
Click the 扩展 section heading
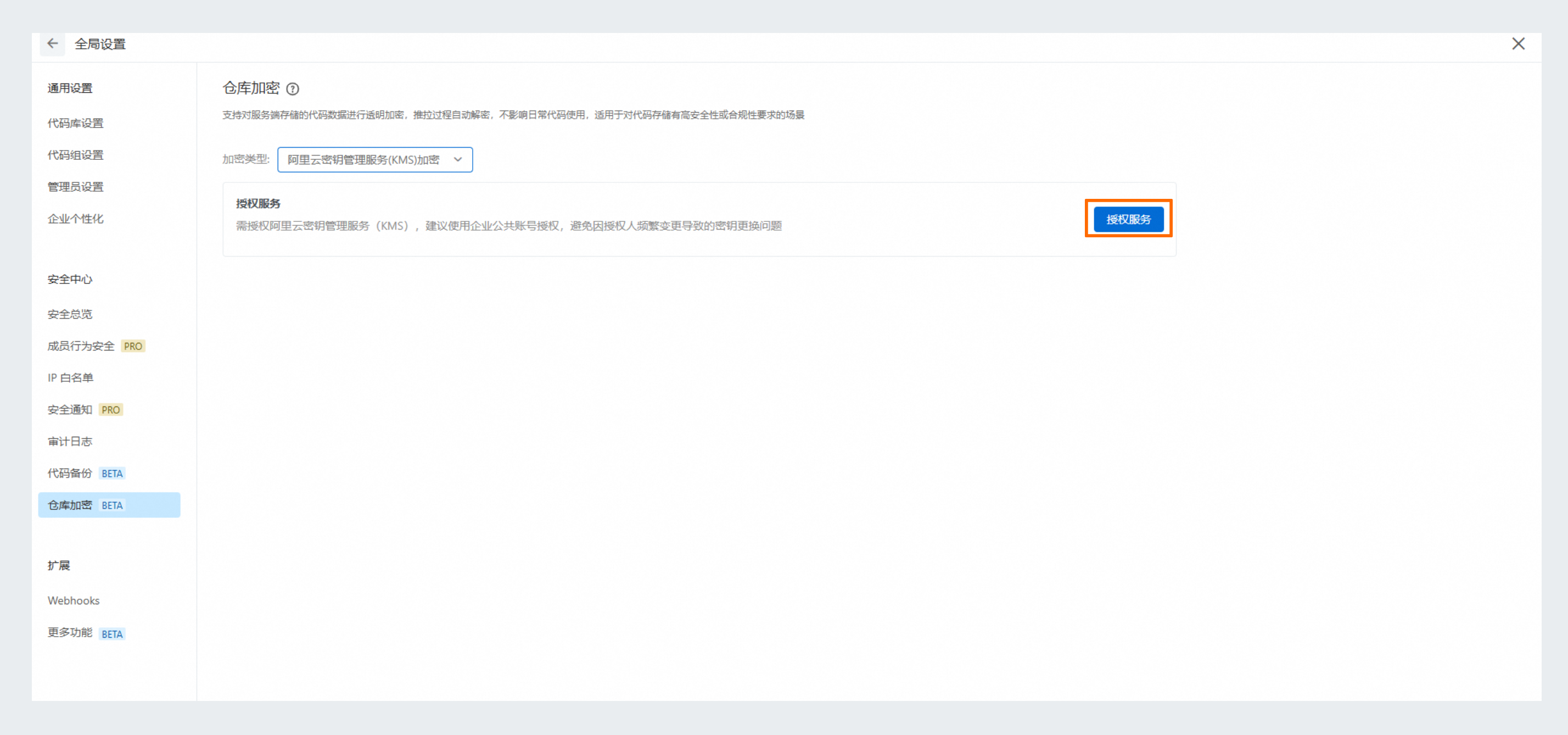pyautogui.click(x=59, y=566)
